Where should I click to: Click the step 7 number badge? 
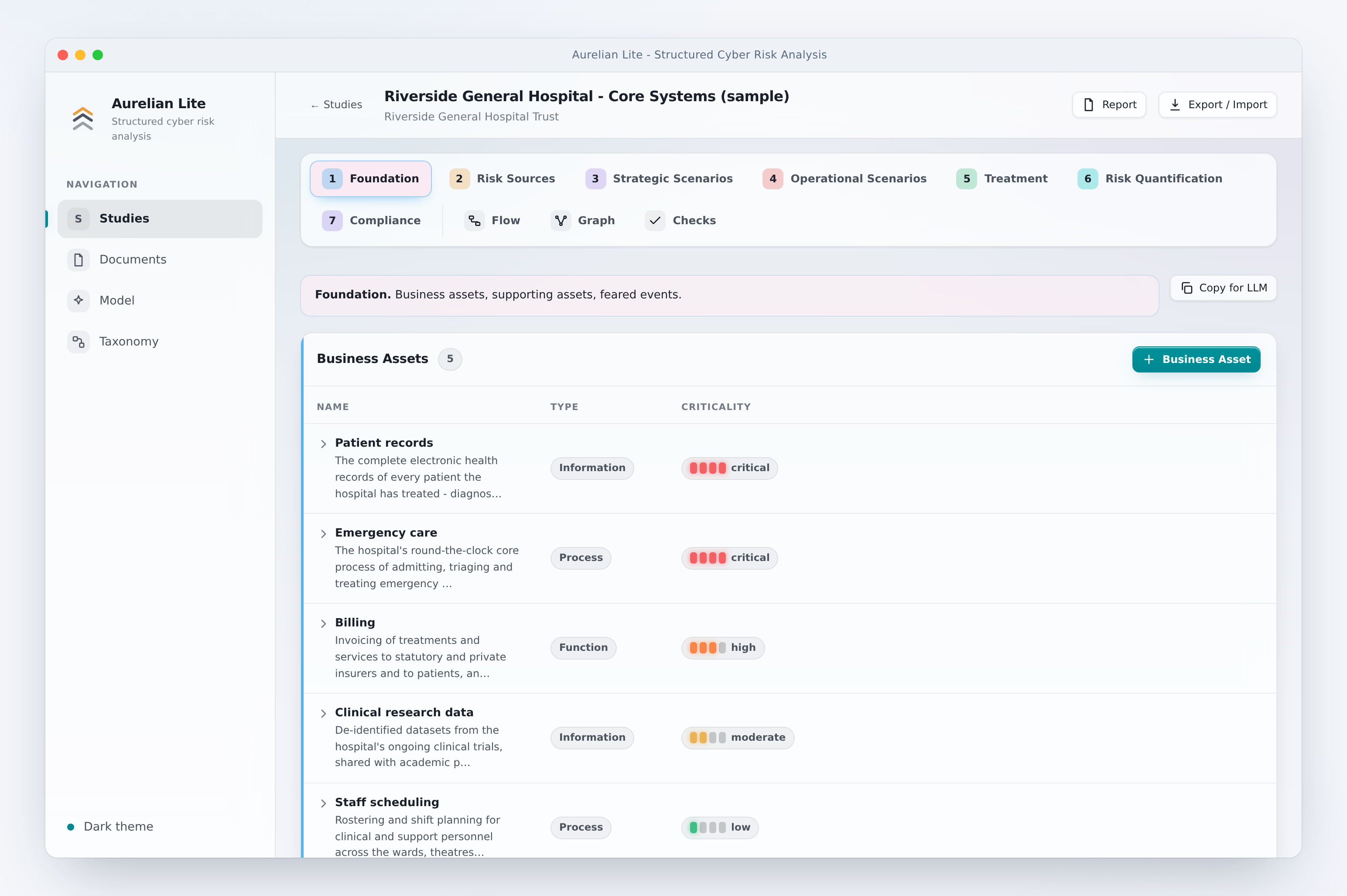point(332,221)
